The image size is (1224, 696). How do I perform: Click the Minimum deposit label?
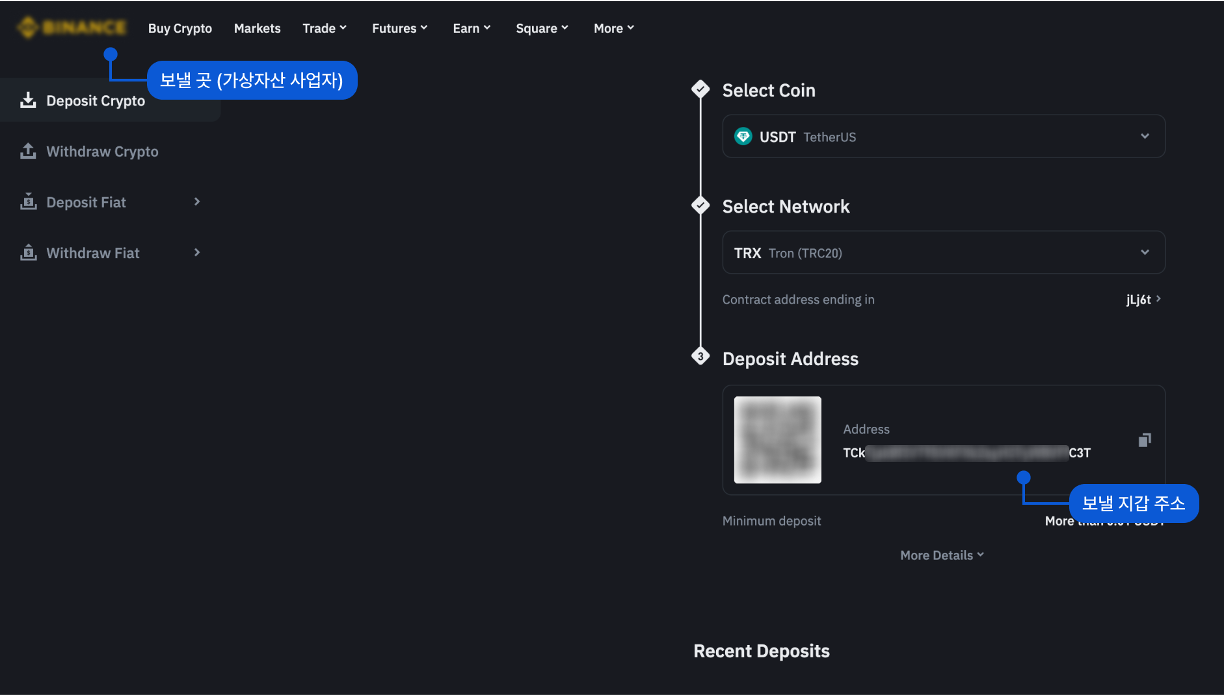[772, 521]
